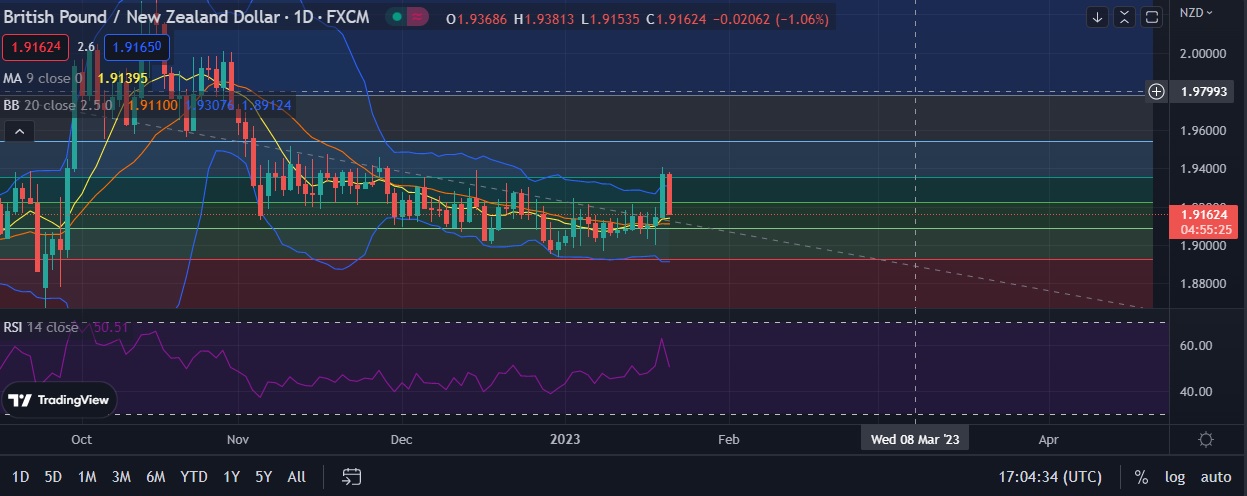Click the red sell price 1.91624 button
Screen dimensions: 1247x496
tap(34, 46)
